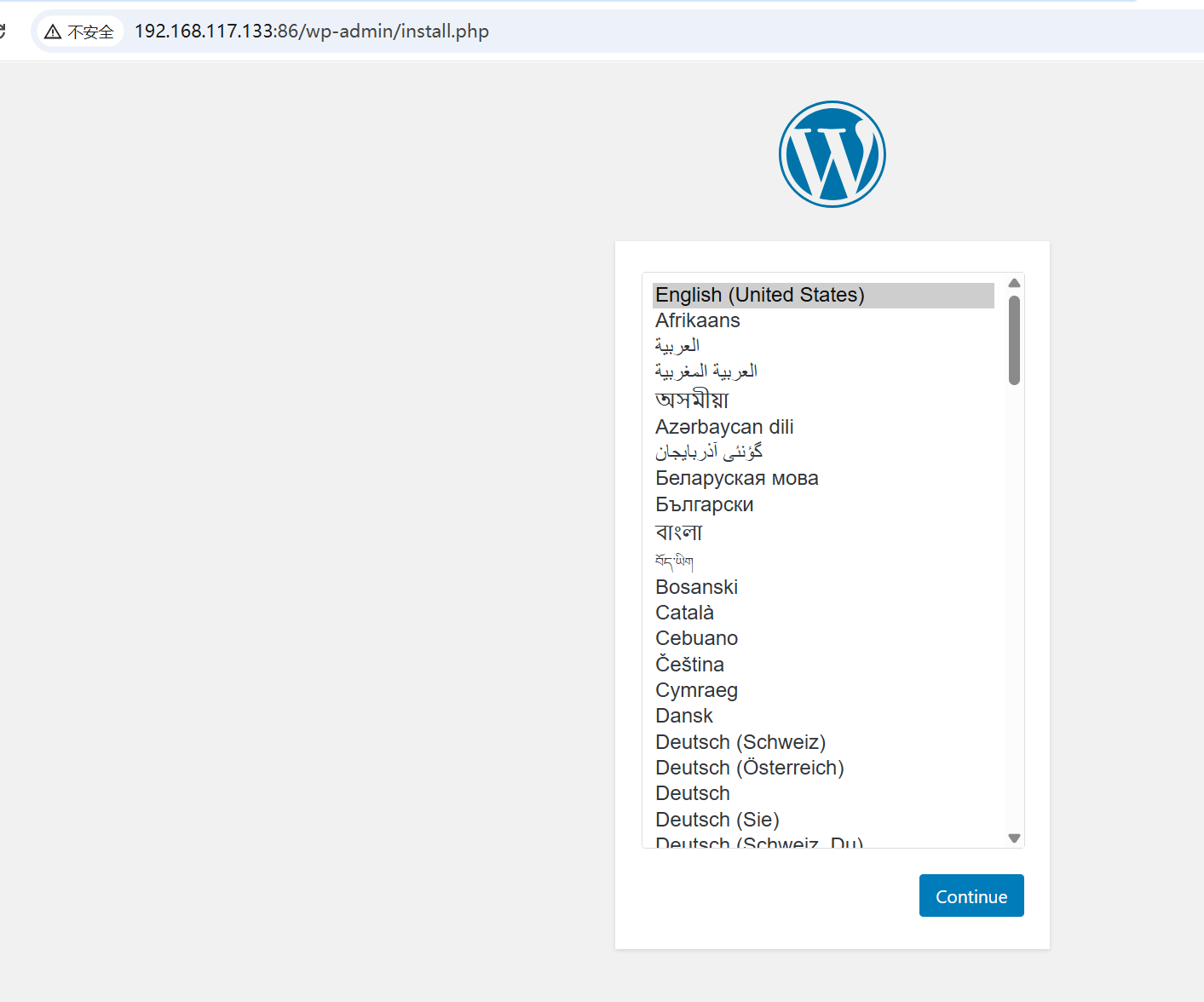
Task: Select Bosanski language option
Action: [x=823, y=587]
